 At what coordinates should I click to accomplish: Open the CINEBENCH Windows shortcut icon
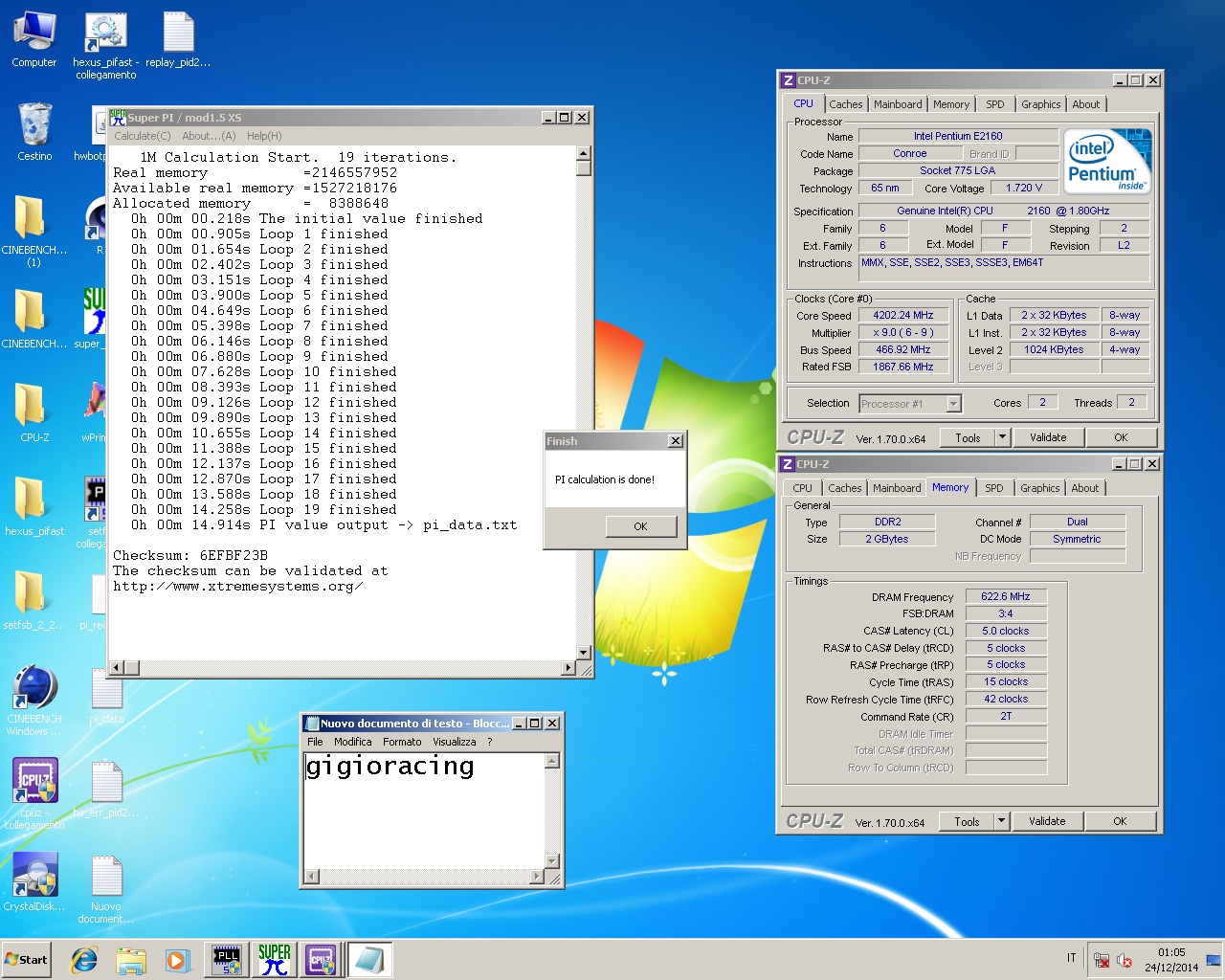pos(34,701)
